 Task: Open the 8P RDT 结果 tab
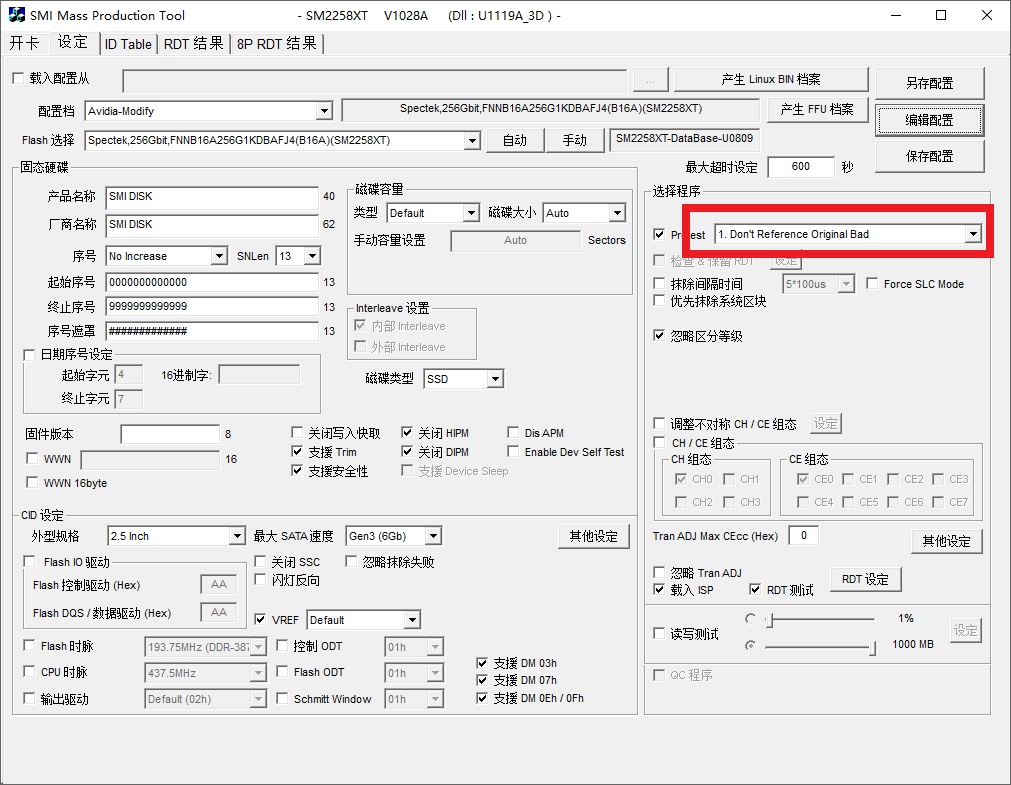point(277,44)
